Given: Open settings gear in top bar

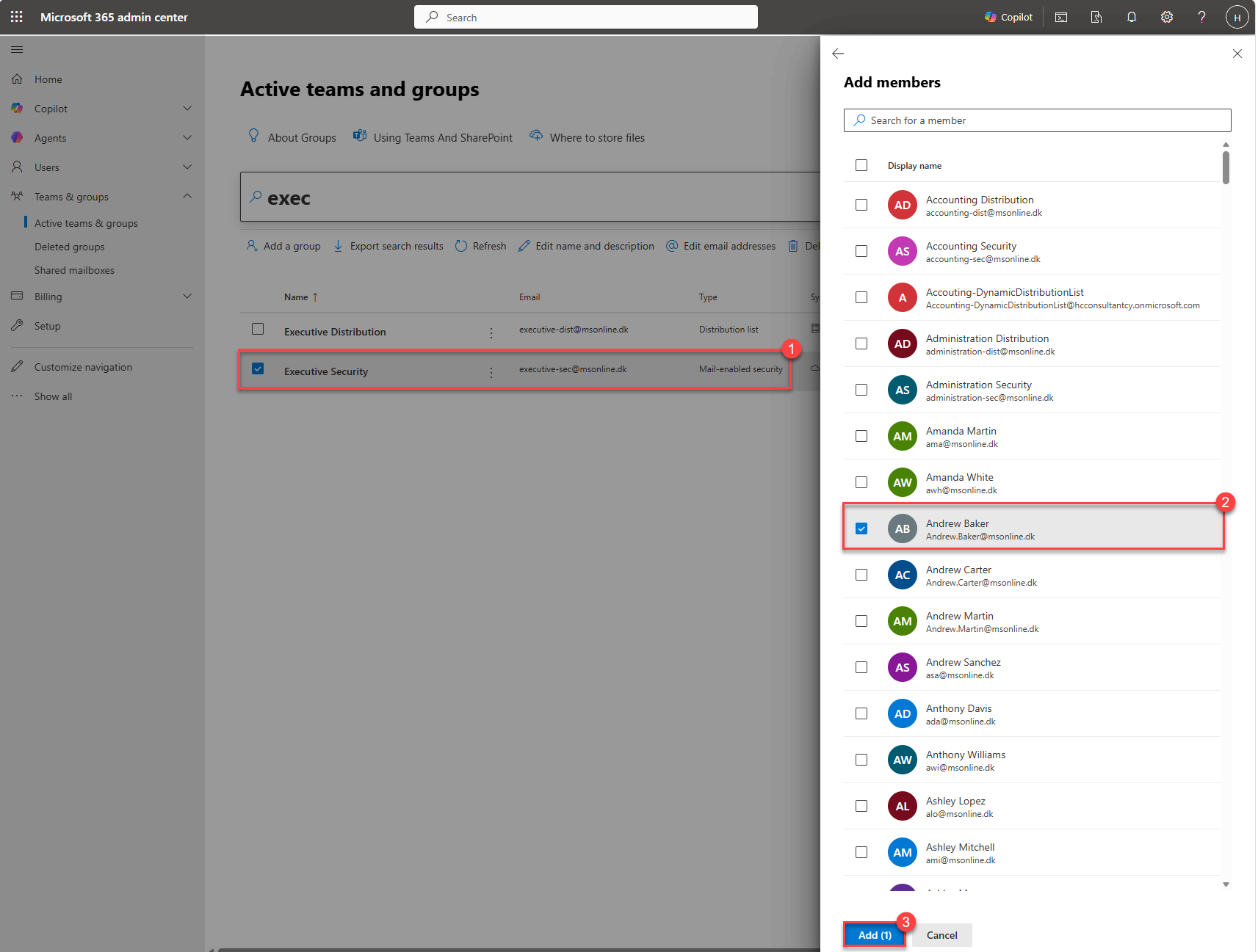Looking at the screenshot, I should click(x=1166, y=17).
